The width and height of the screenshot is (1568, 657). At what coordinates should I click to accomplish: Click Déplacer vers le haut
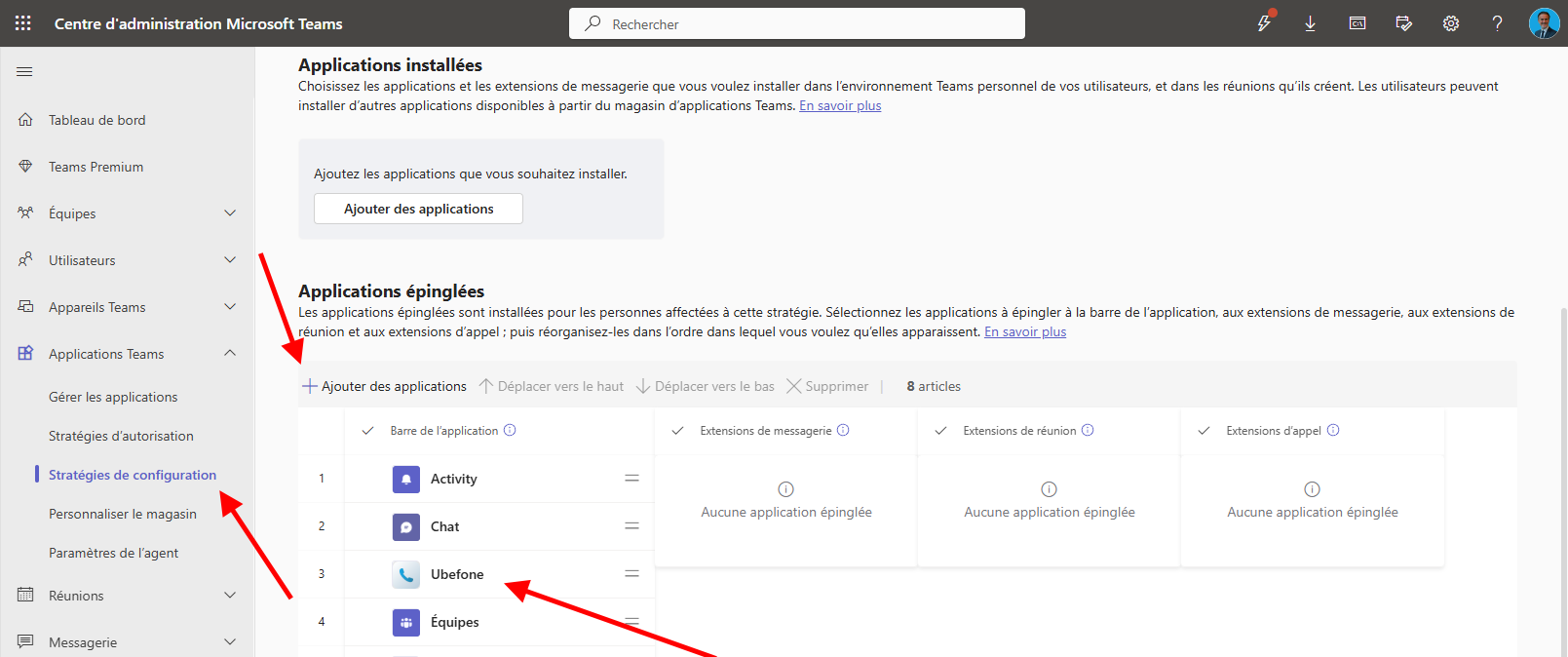click(552, 386)
